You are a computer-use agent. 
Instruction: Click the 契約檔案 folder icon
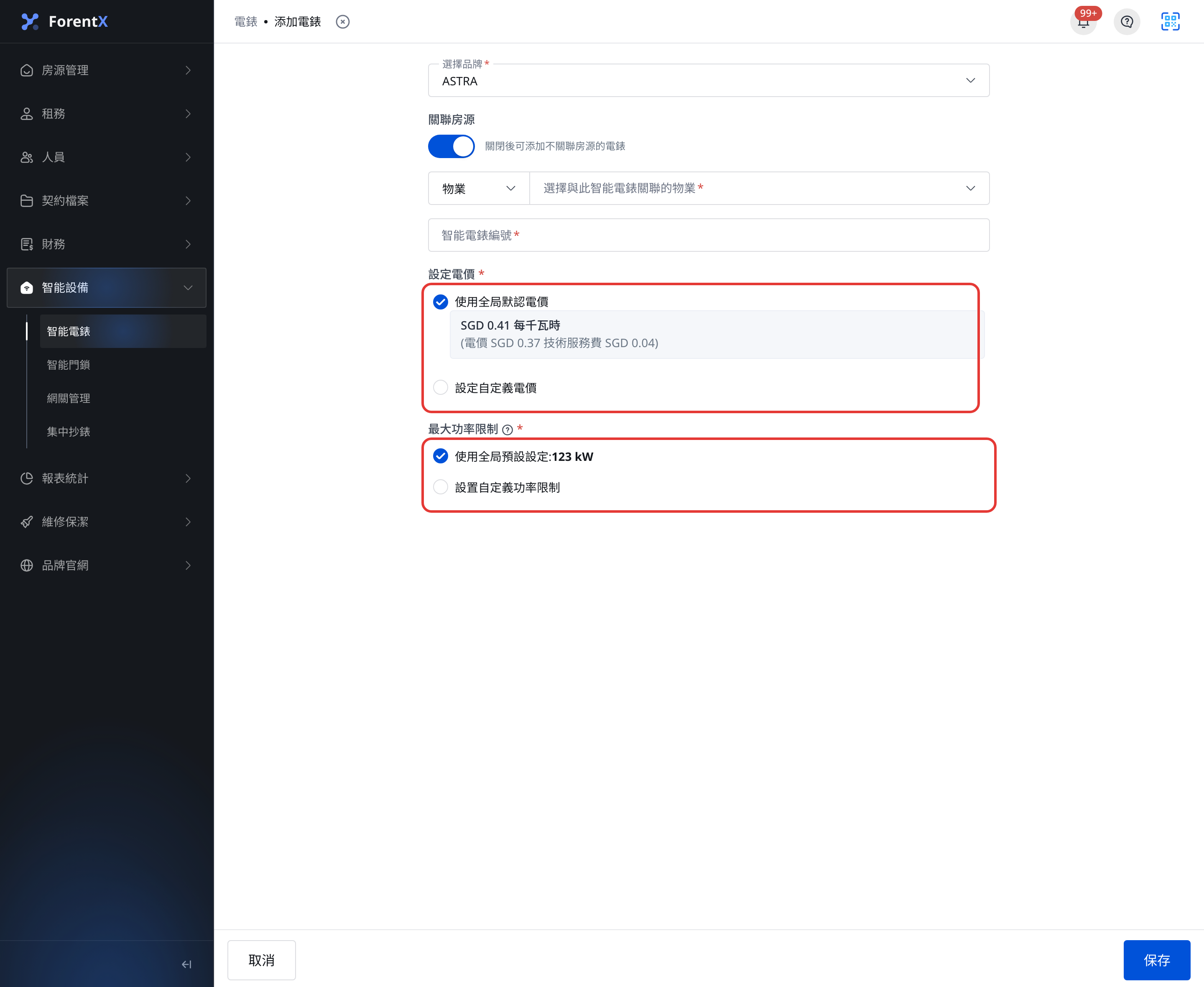click(27, 201)
